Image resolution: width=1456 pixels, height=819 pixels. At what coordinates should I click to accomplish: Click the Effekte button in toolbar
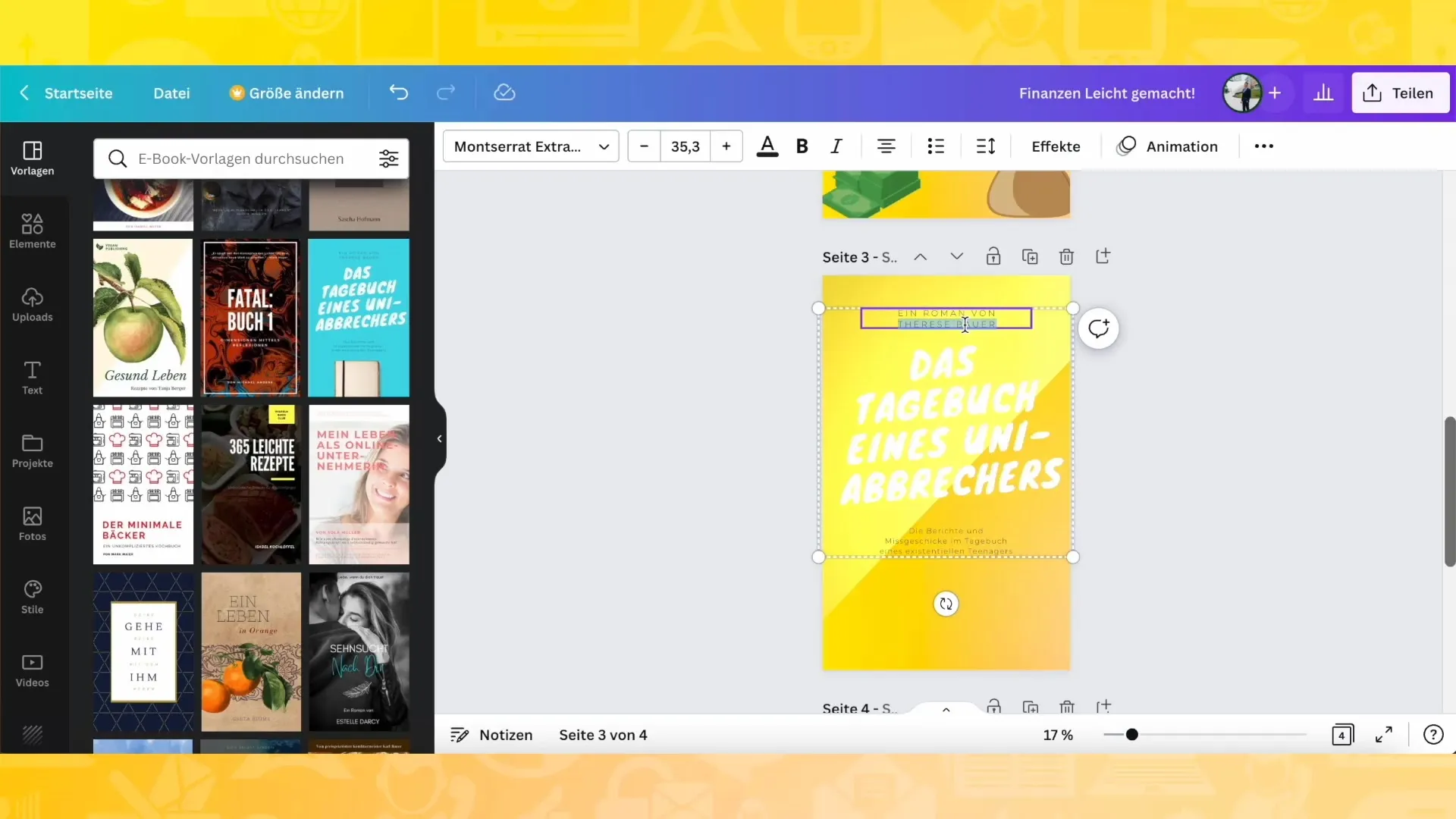pos(1056,146)
